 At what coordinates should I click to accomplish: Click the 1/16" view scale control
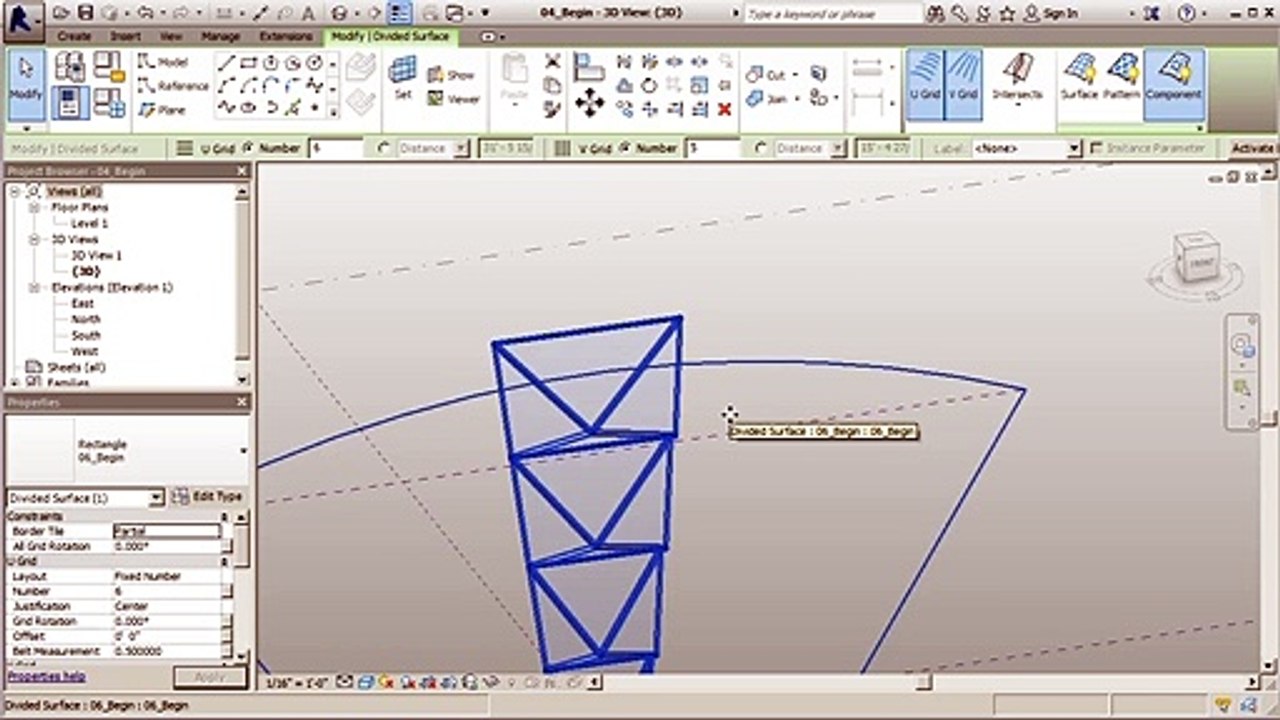(x=295, y=682)
